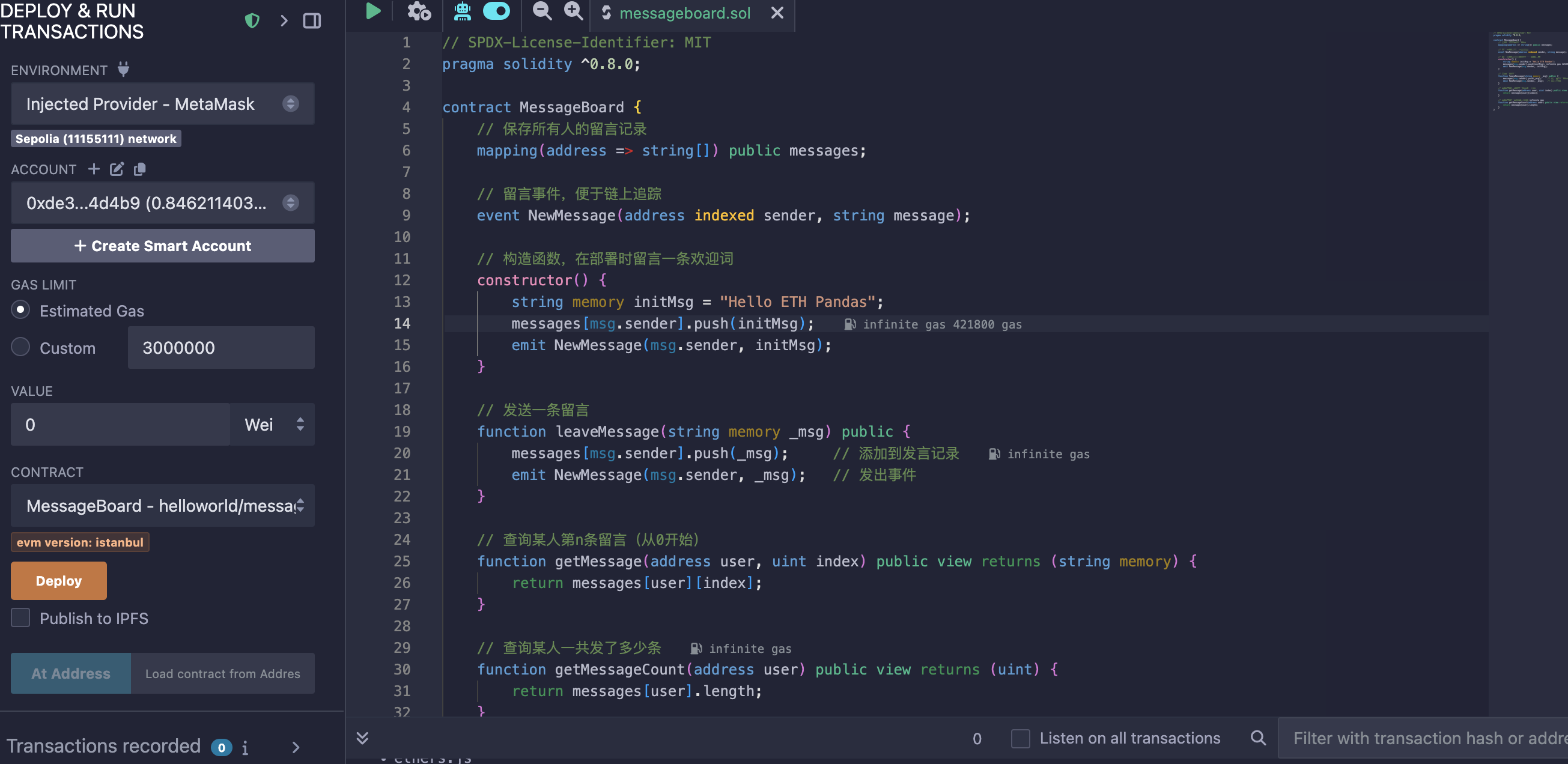Click the constructor() keyword on line 12
The image size is (1568, 764).
pos(533,280)
